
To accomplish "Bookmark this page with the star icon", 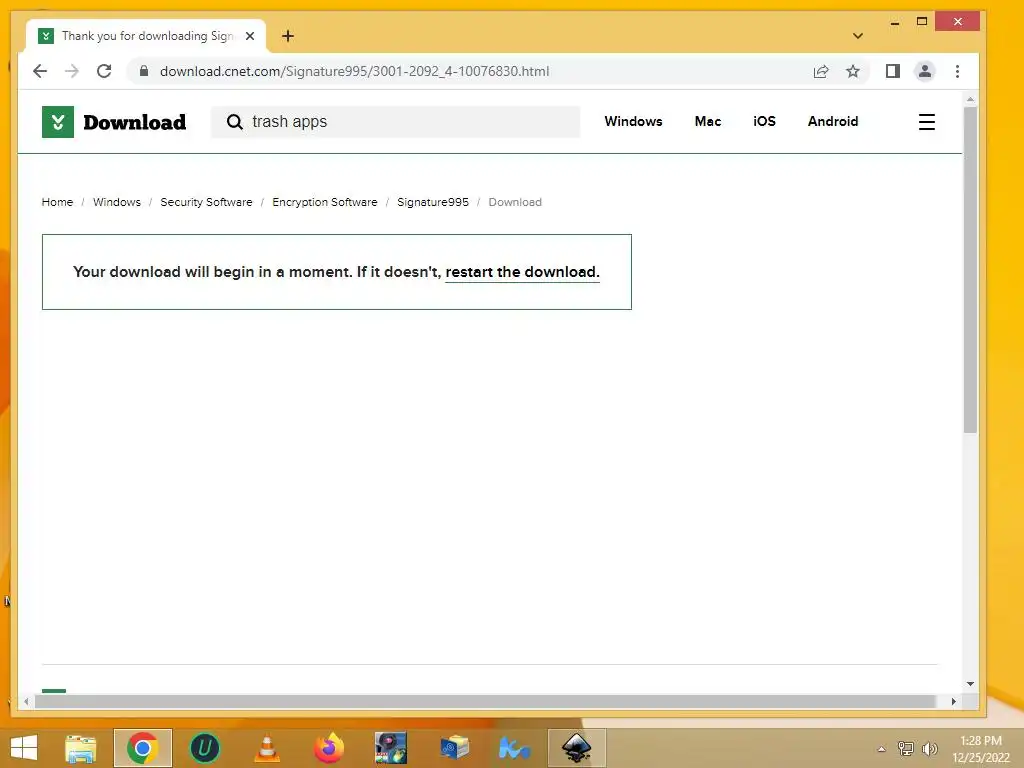I will (853, 71).
